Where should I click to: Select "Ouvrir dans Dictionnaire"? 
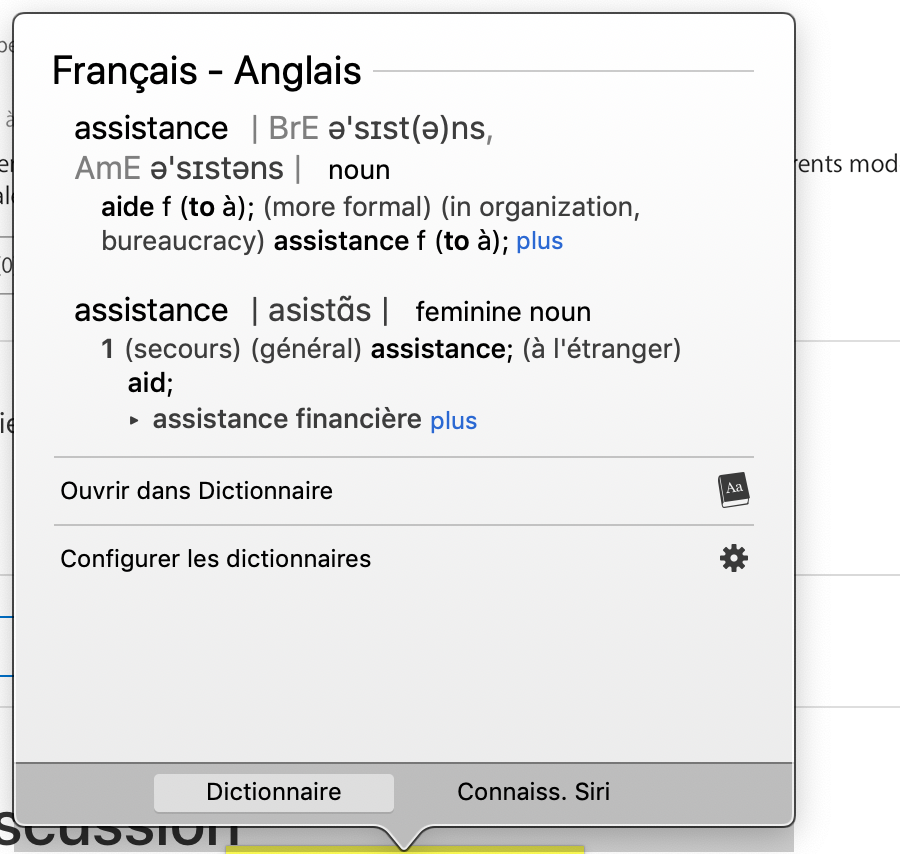tap(197, 491)
